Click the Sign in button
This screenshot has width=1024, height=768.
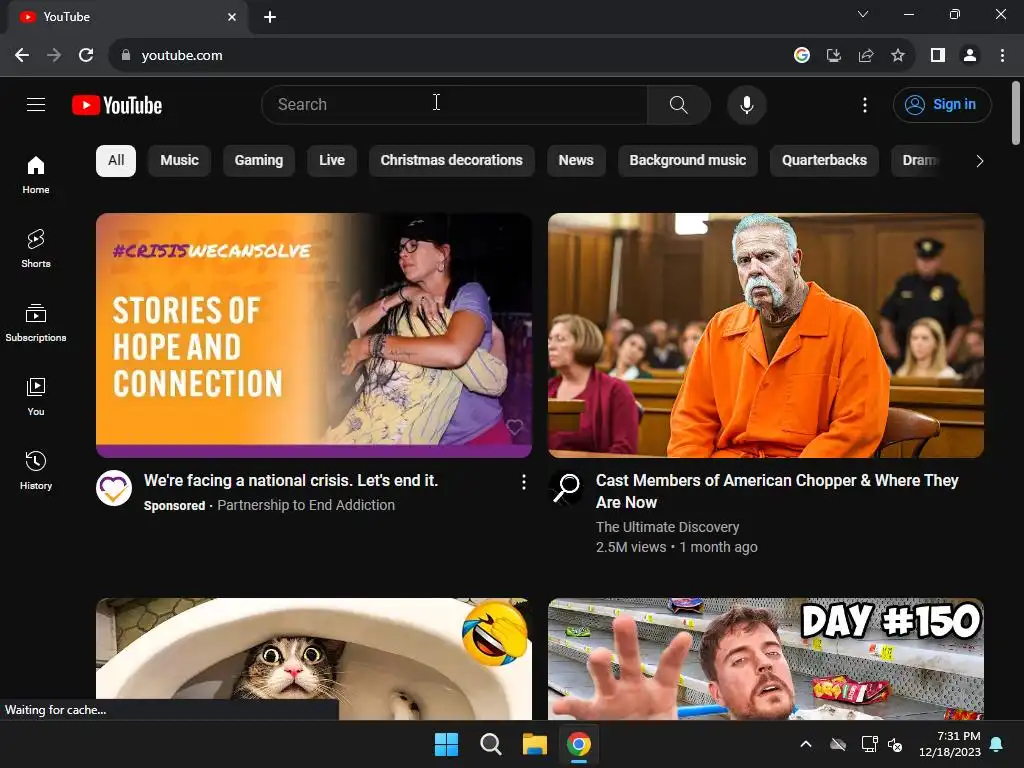[942, 104]
